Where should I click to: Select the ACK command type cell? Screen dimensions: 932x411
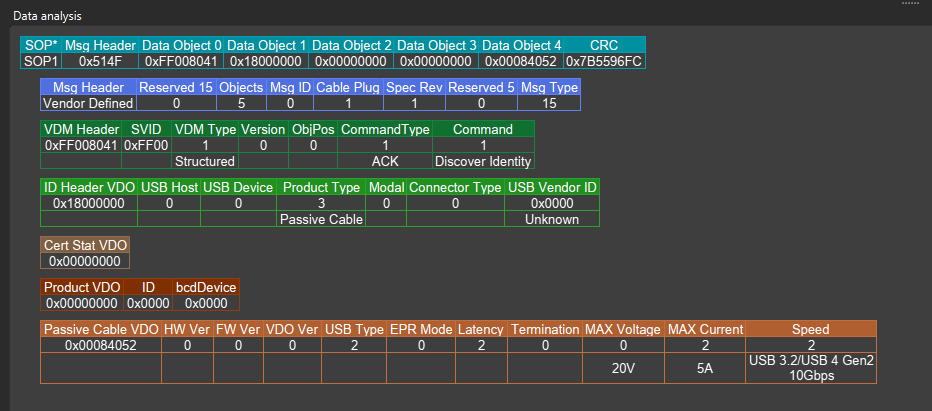[x=385, y=161]
